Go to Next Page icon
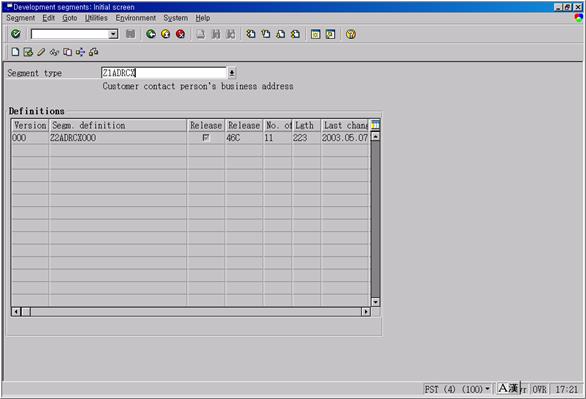 point(280,34)
